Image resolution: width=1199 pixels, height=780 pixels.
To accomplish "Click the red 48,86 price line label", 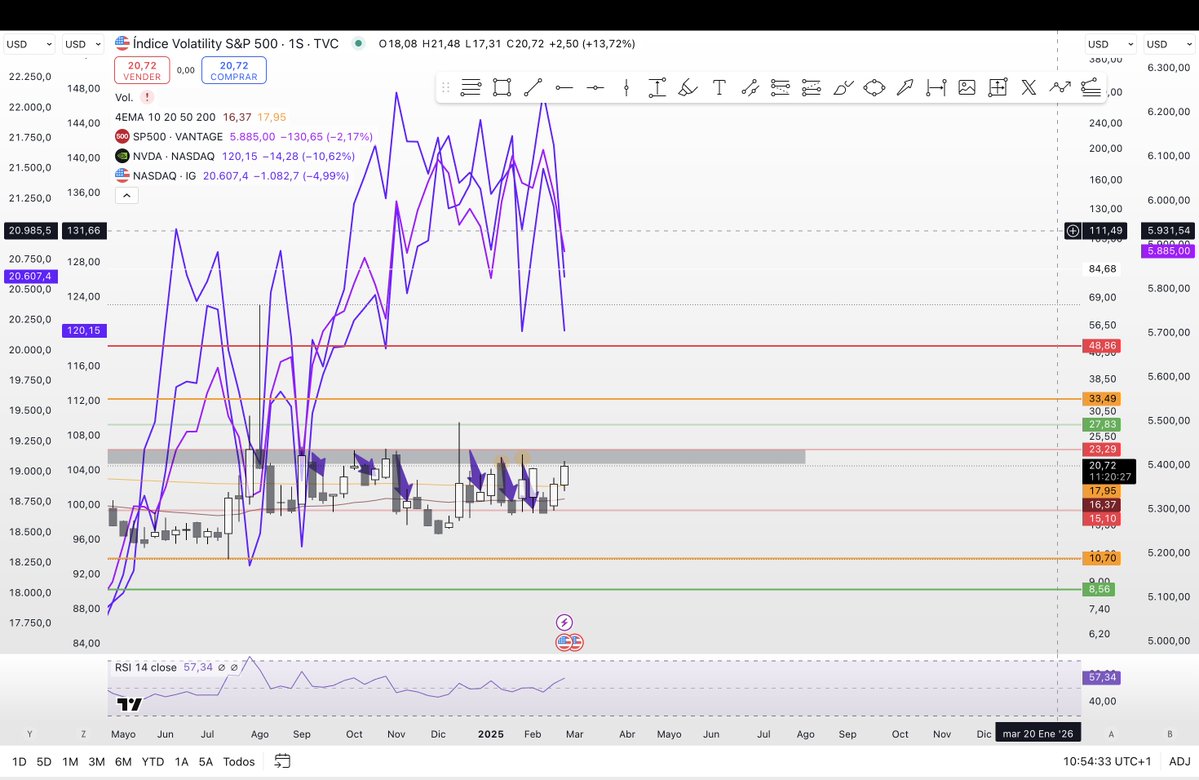I will point(1103,346).
